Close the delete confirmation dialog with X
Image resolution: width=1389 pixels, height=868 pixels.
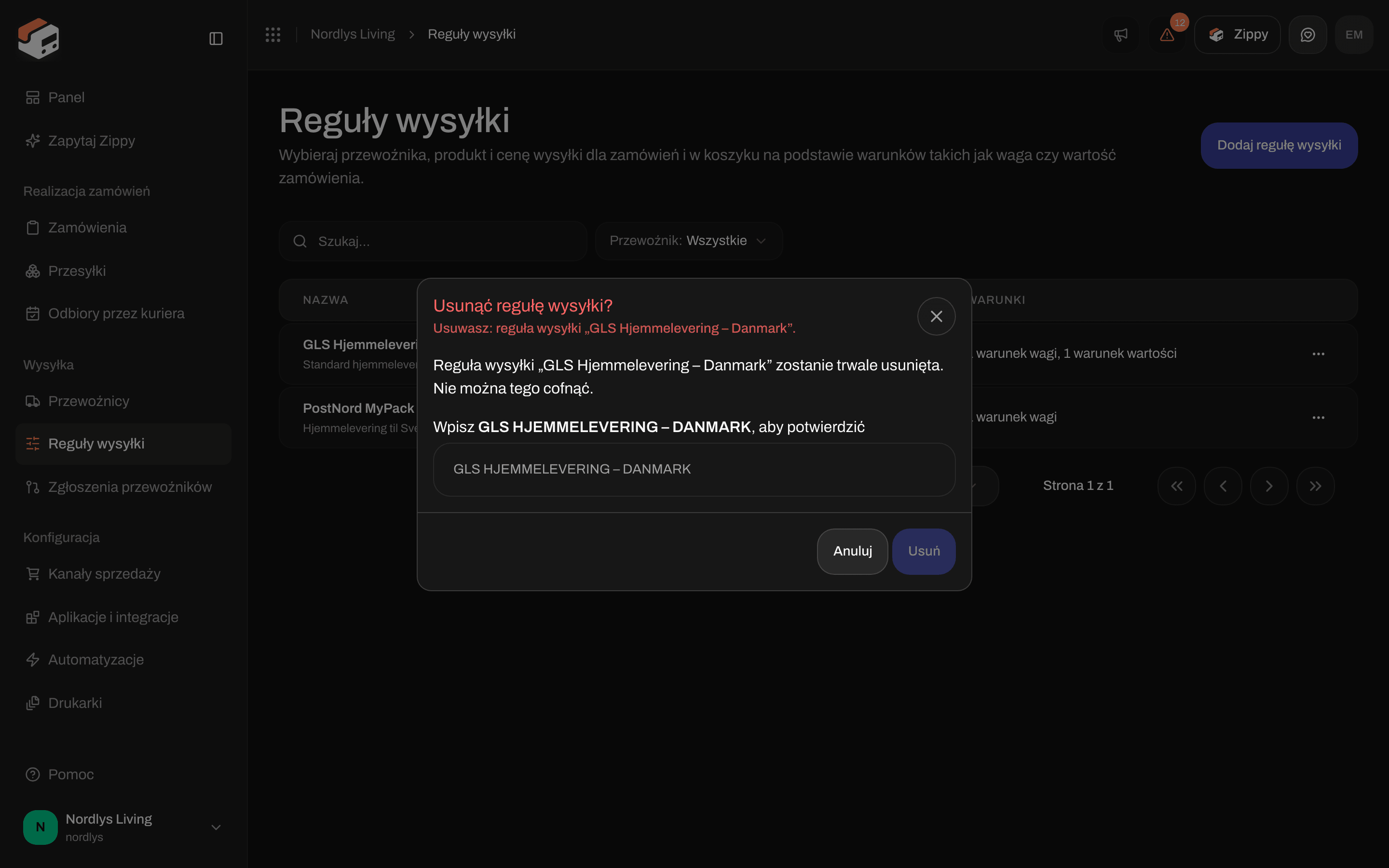click(x=936, y=316)
